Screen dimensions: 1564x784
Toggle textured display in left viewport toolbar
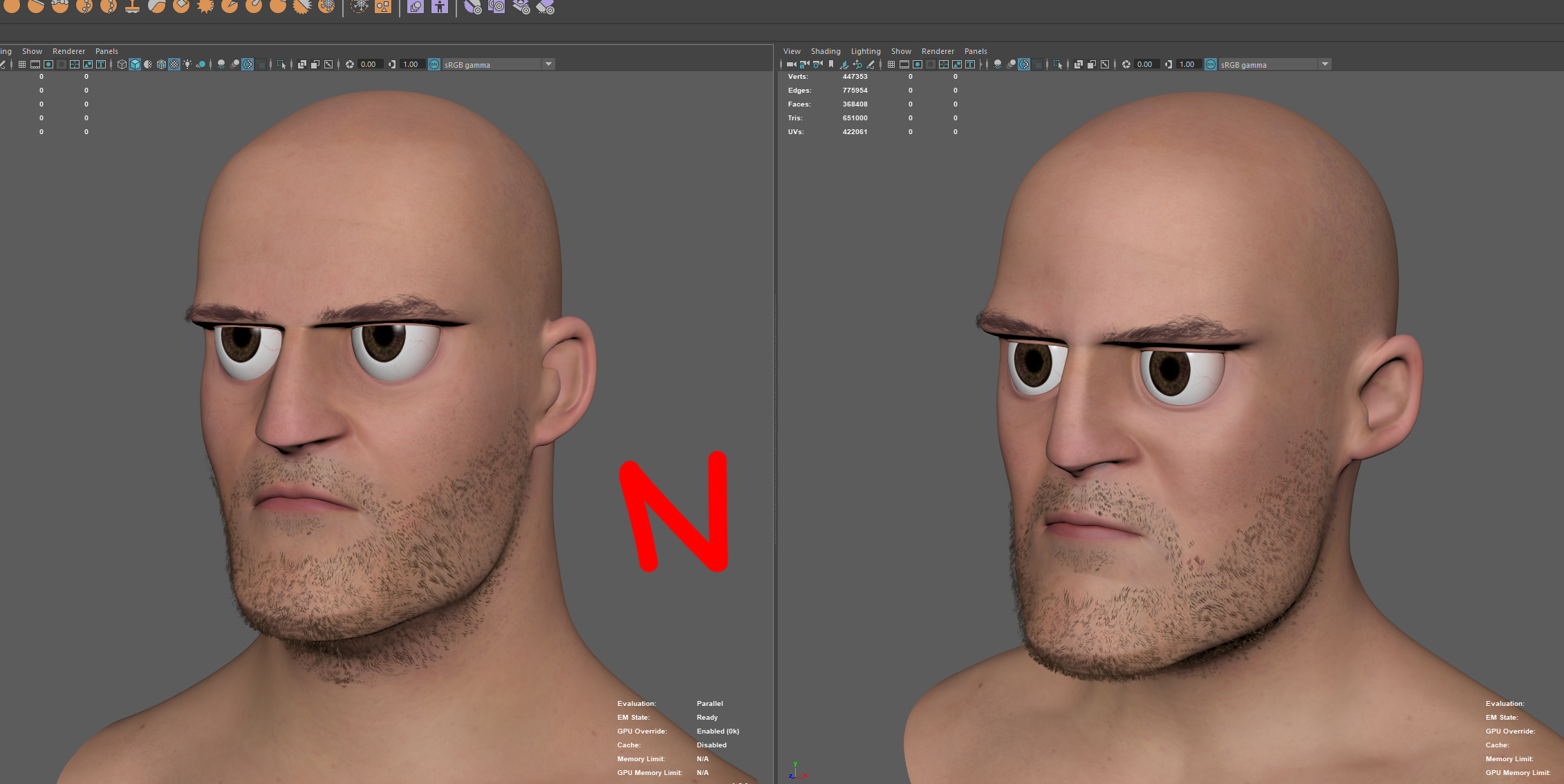[x=174, y=64]
